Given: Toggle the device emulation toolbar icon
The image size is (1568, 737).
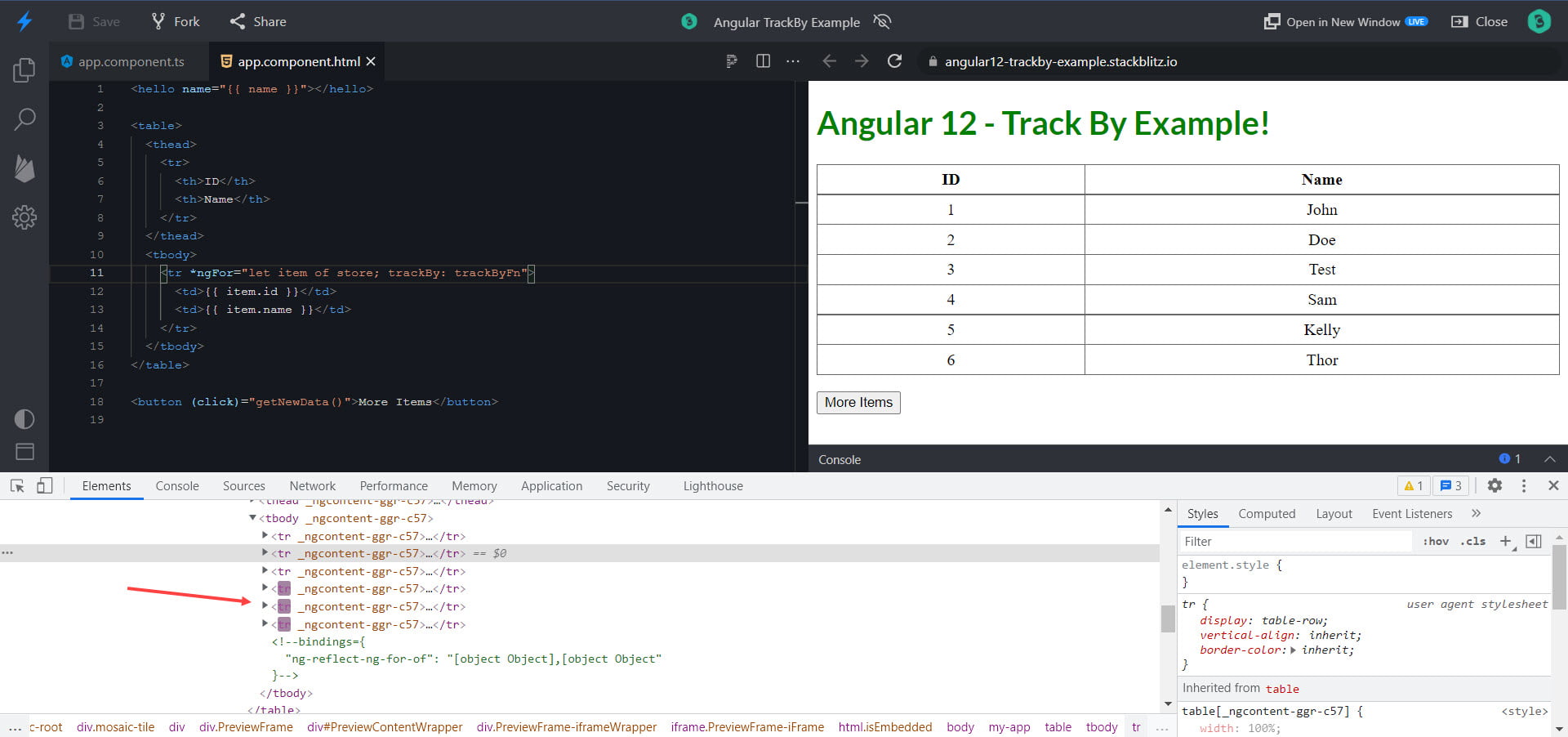Looking at the screenshot, I should click(45, 485).
